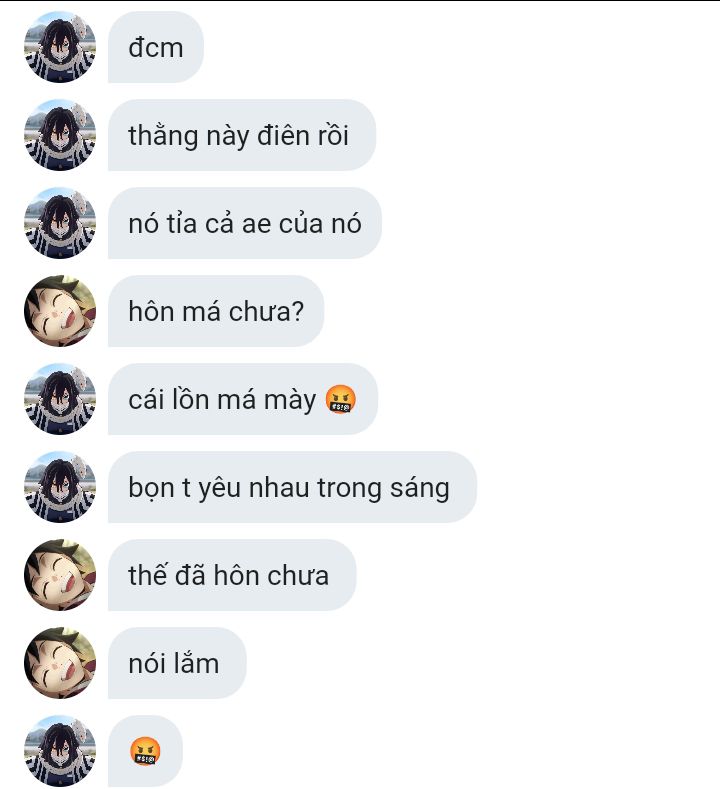Select the "thế đã hôn chưa" message bubble
Image resolution: width=720 pixels, height=789 pixels.
pos(232,575)
